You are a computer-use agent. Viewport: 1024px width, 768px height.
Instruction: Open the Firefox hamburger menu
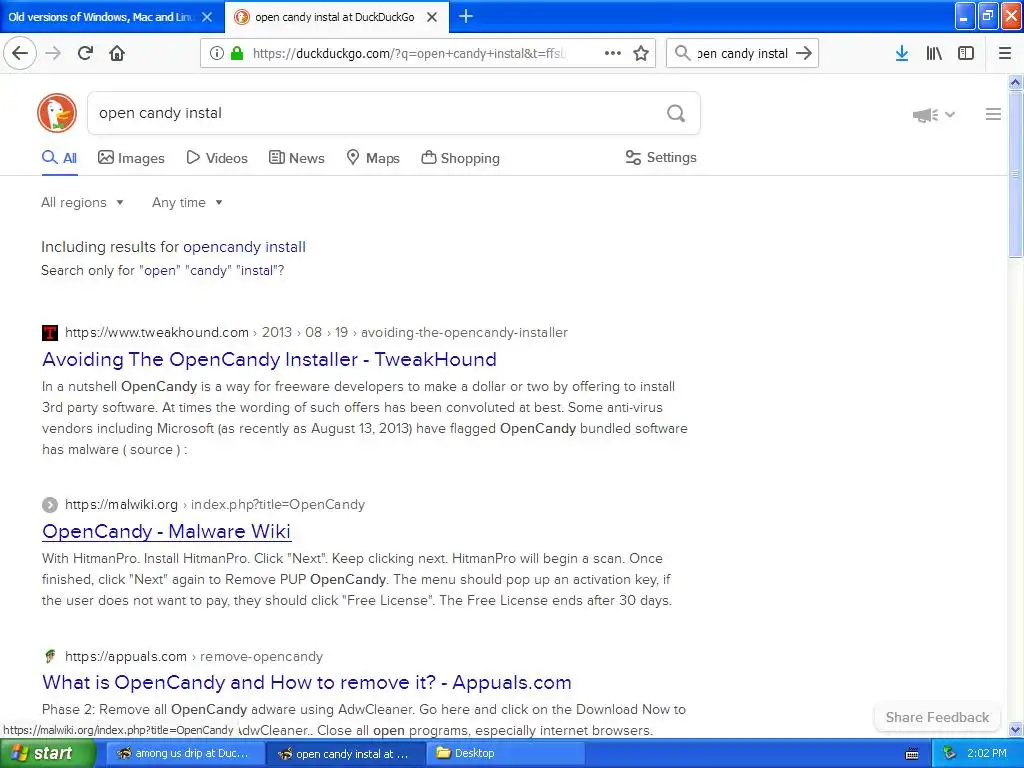pos(1005,53)
